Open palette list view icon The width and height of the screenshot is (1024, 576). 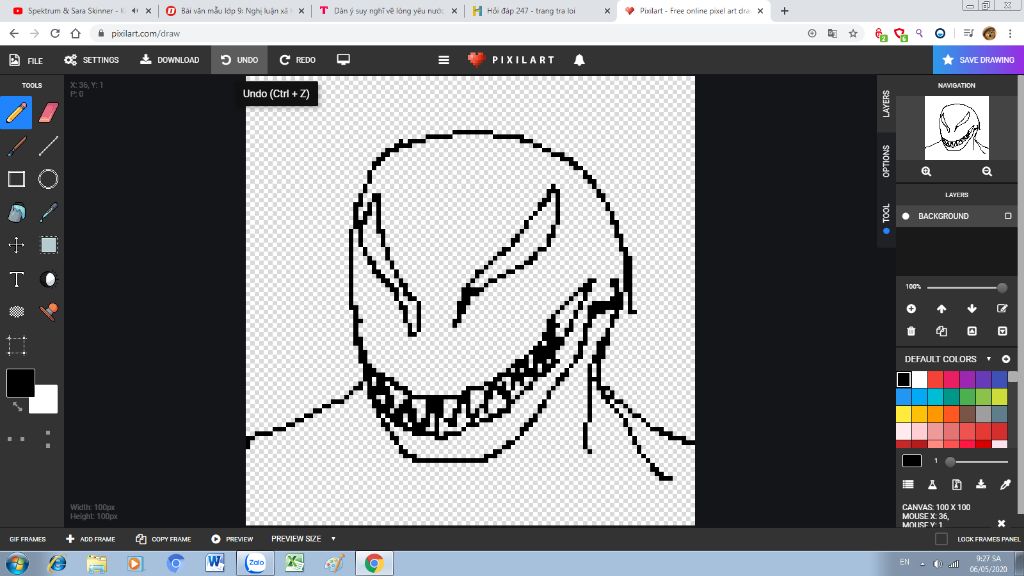tap(908, 485)
